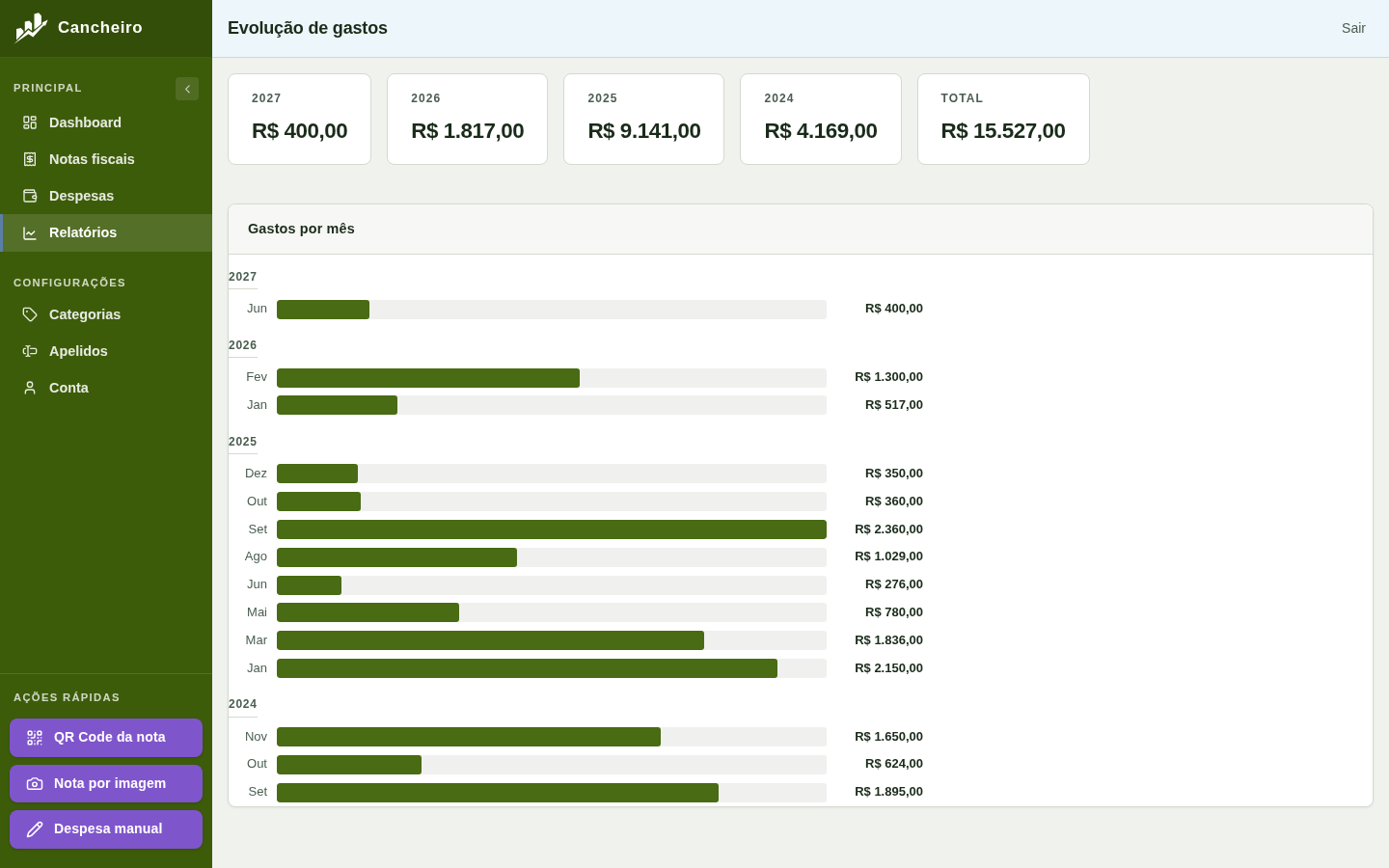1389x868 pixels.
Task: Click the Relatórios chart icon
Action: (30, 232)
